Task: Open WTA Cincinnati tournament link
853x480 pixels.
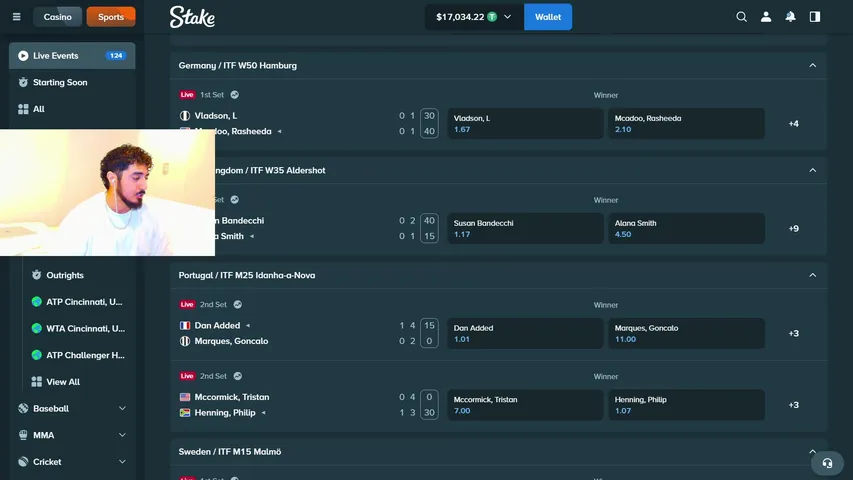Action: tap(85, 328)
